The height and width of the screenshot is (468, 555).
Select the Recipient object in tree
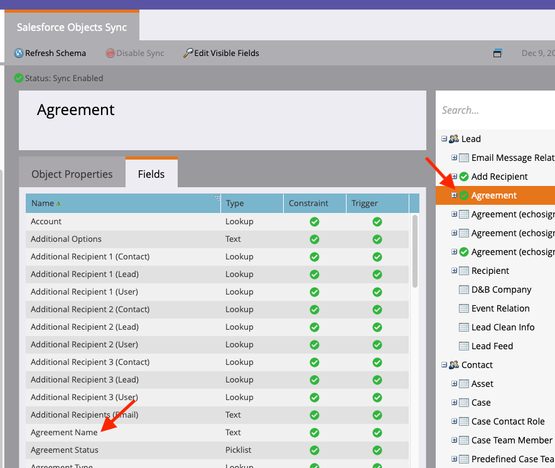[490, 271]
